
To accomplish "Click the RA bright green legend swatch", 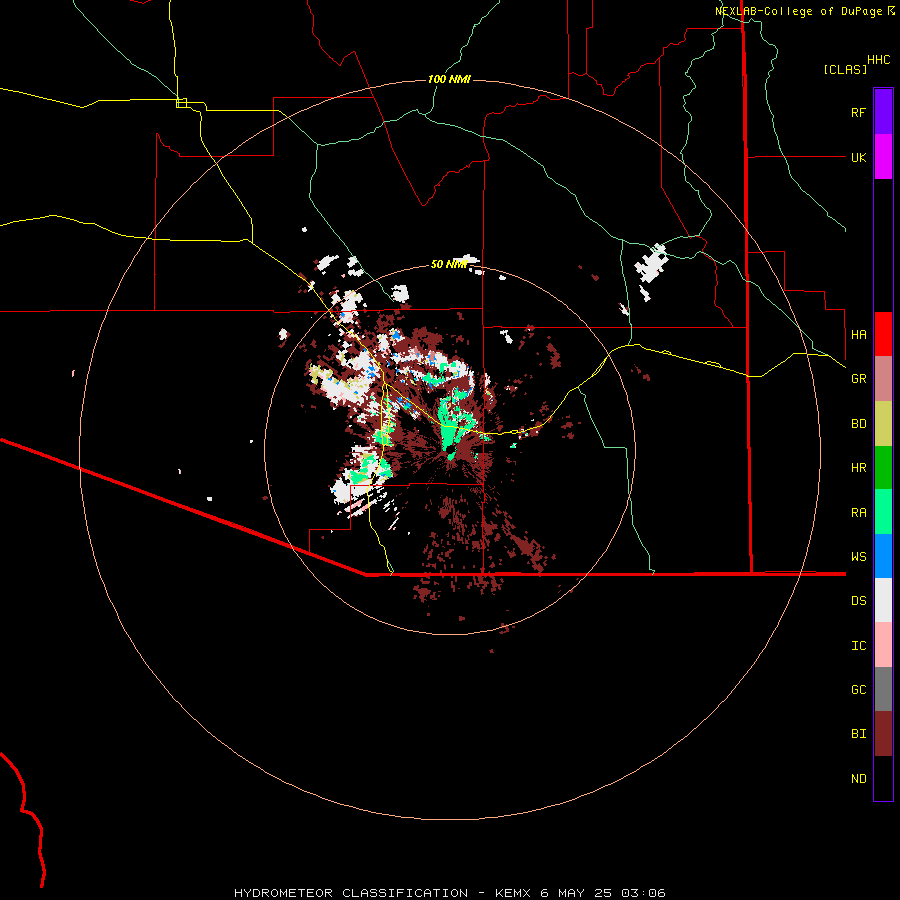I will click(x=883, y=512).
